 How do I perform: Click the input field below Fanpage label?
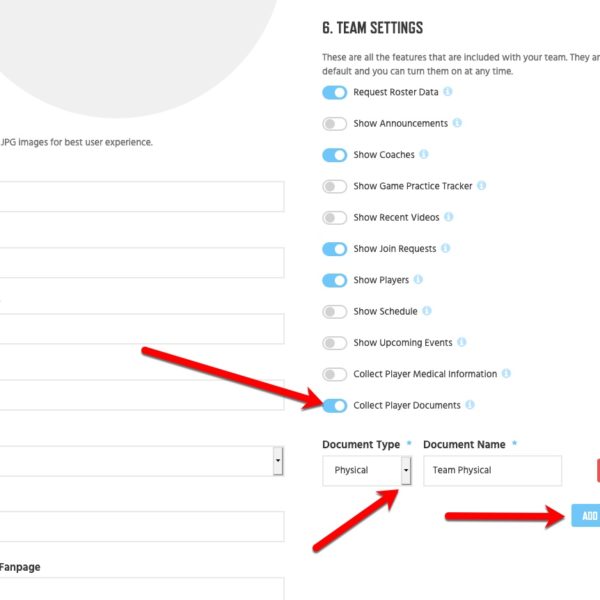click(x=142, y=589)
